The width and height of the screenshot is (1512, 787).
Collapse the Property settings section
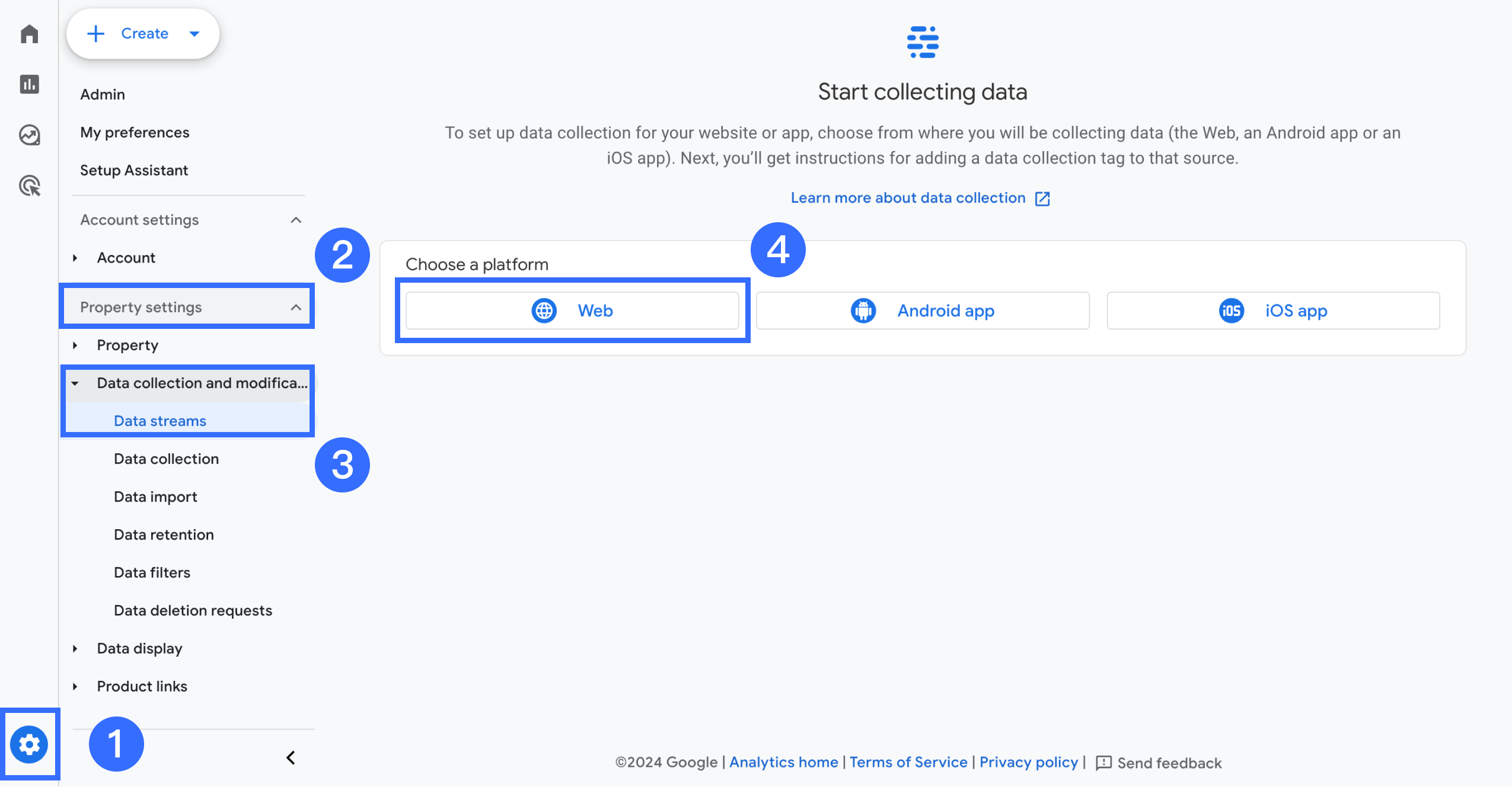pos(296,307)
